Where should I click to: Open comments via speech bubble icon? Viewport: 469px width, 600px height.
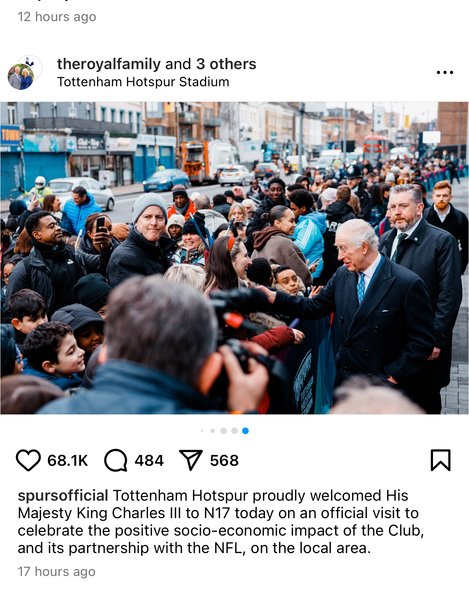116,460
